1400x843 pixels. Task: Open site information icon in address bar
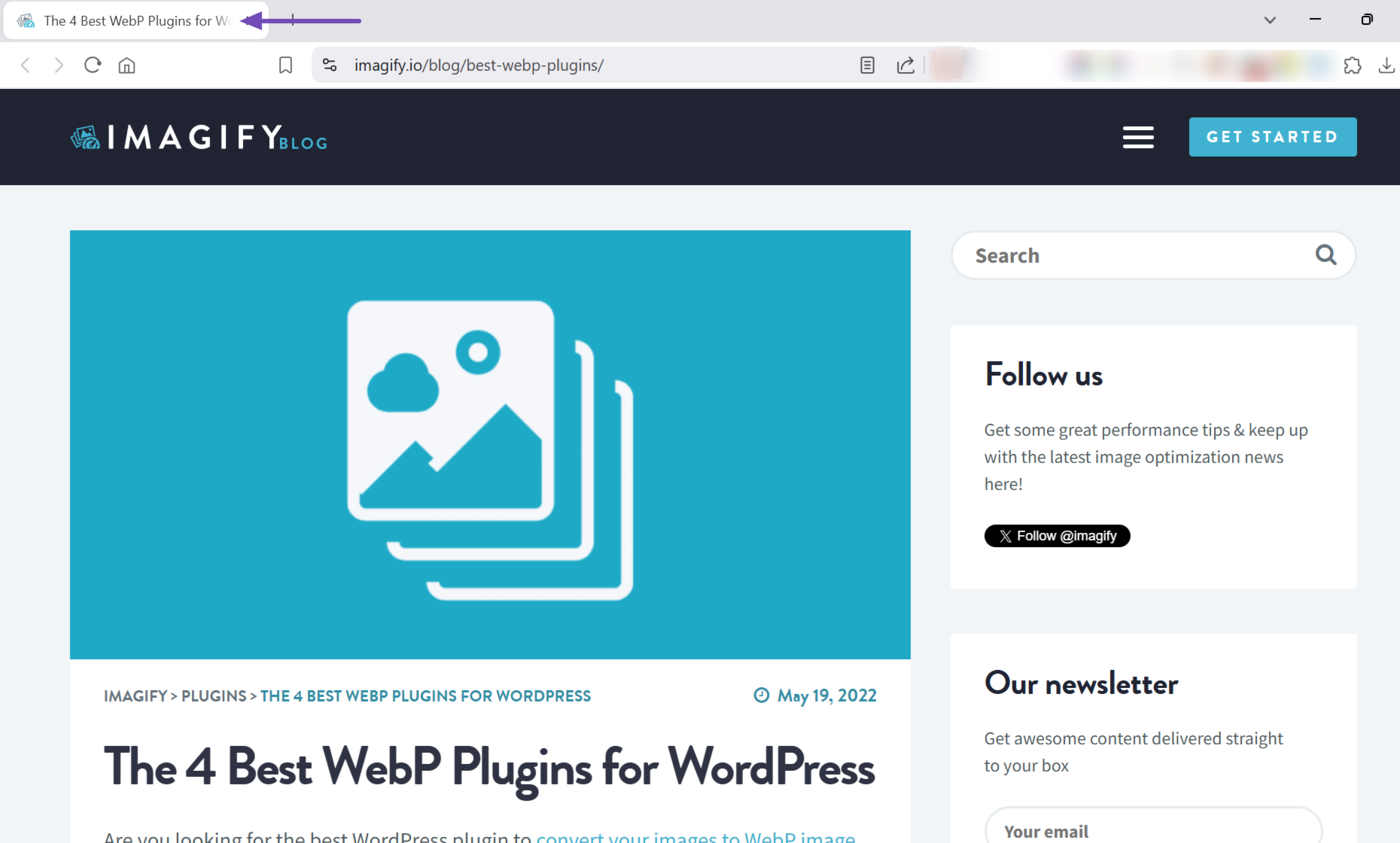tap(330, 66)
